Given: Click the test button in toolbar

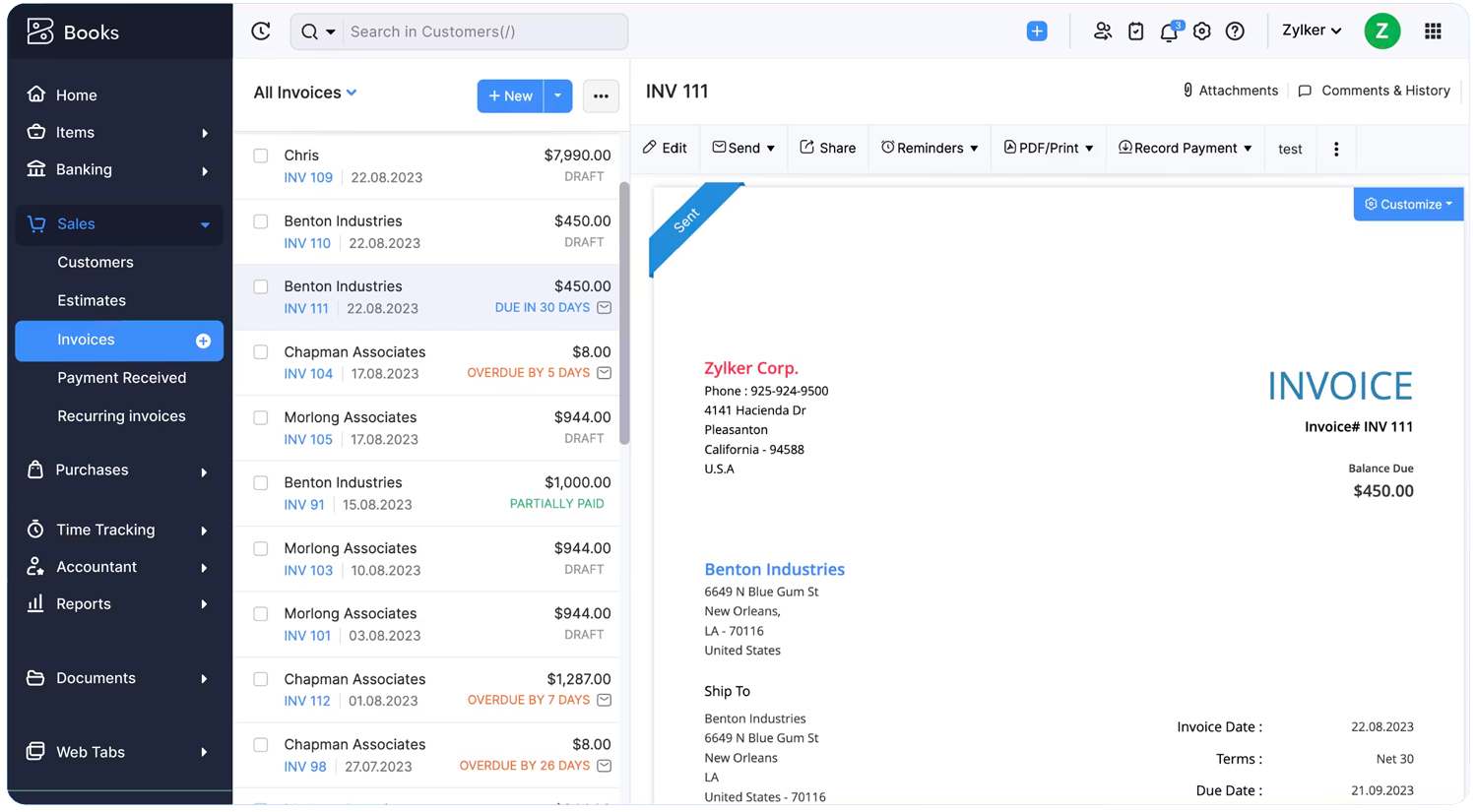Looking at the screenshot, I should [x=1290, y=149].
